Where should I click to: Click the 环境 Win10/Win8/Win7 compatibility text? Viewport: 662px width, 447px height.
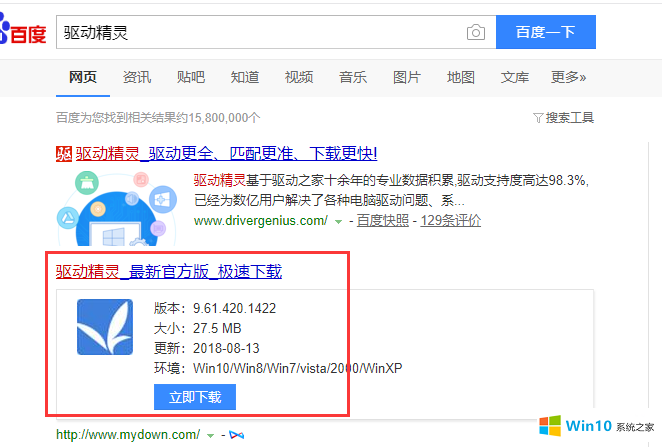coord(278,368)
